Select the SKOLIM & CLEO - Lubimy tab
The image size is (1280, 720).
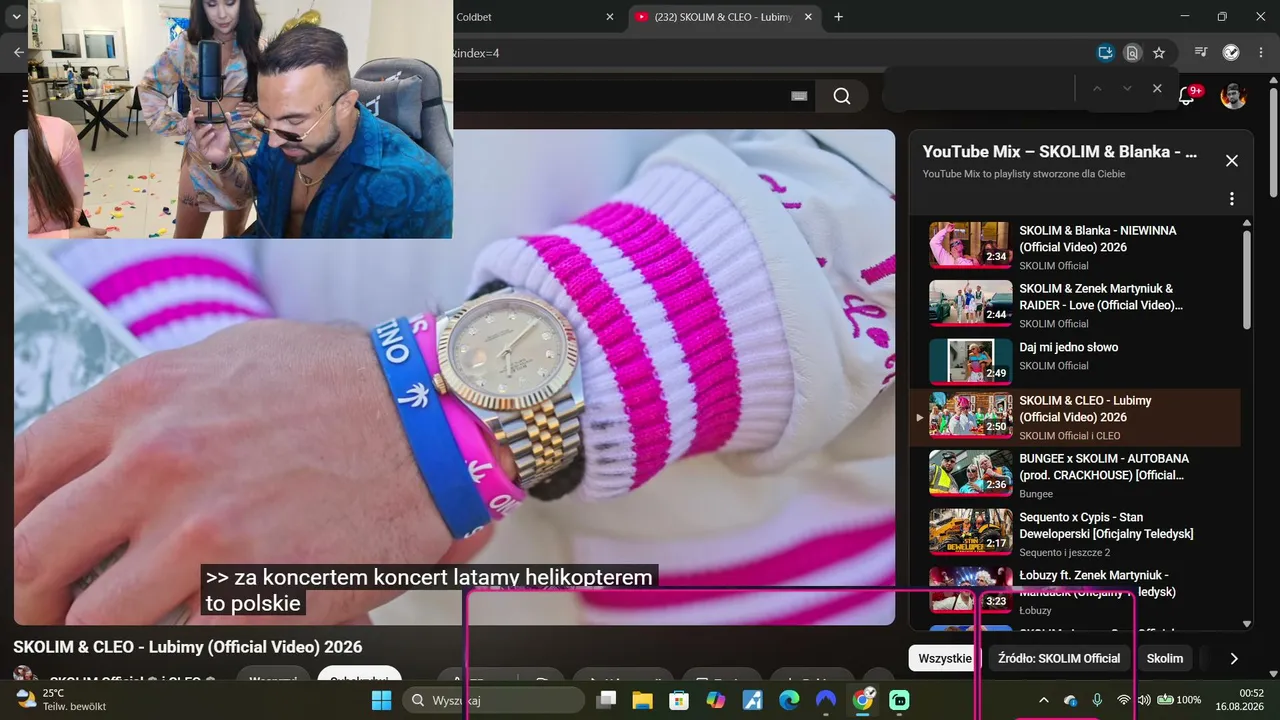(725, 17)
